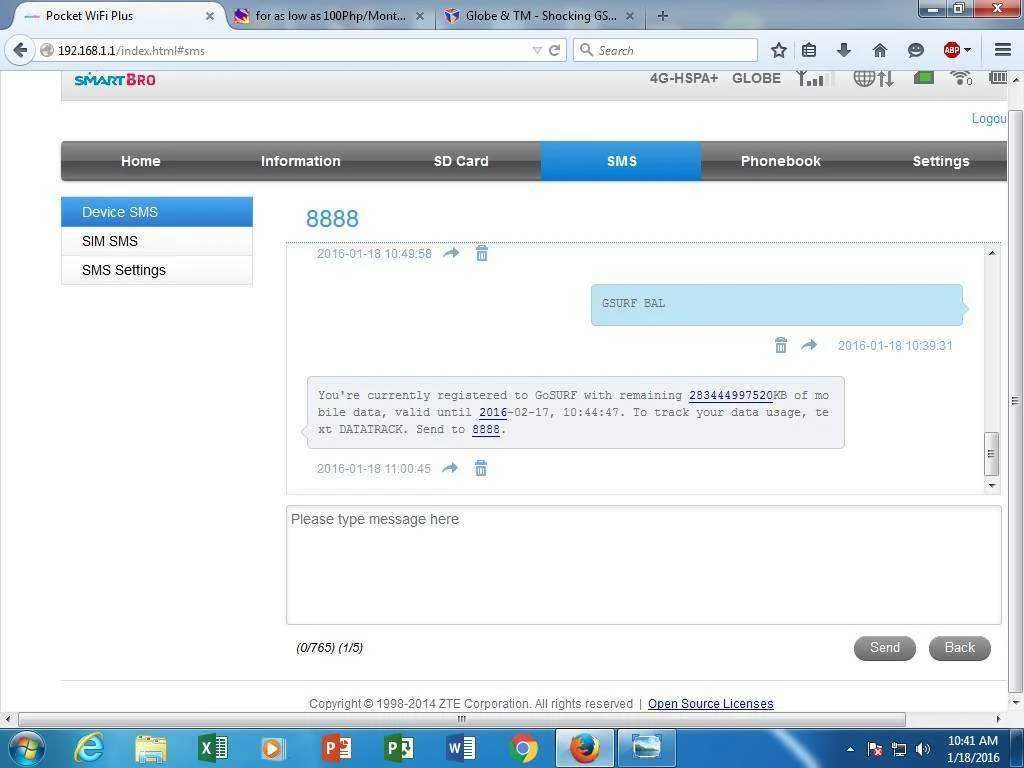Click the address bar URL

pyautogui.click(x=287, y=50)
